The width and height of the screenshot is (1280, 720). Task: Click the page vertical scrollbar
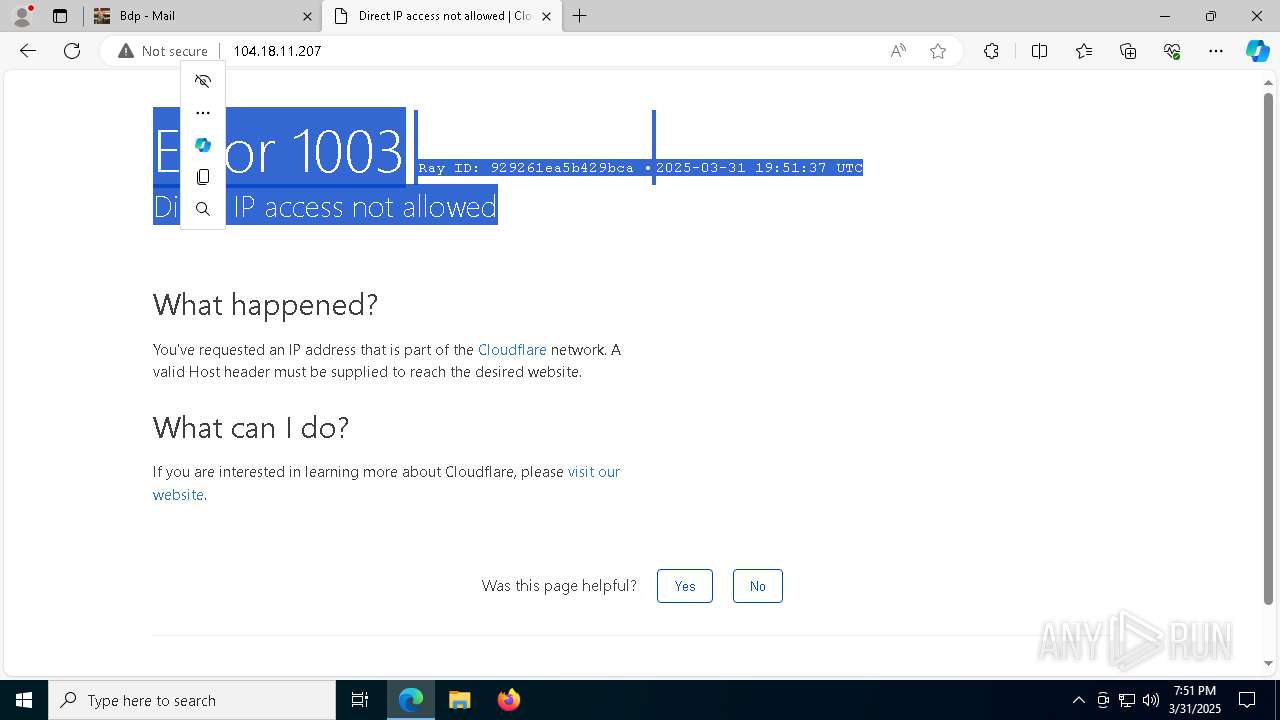point(1268,350)
